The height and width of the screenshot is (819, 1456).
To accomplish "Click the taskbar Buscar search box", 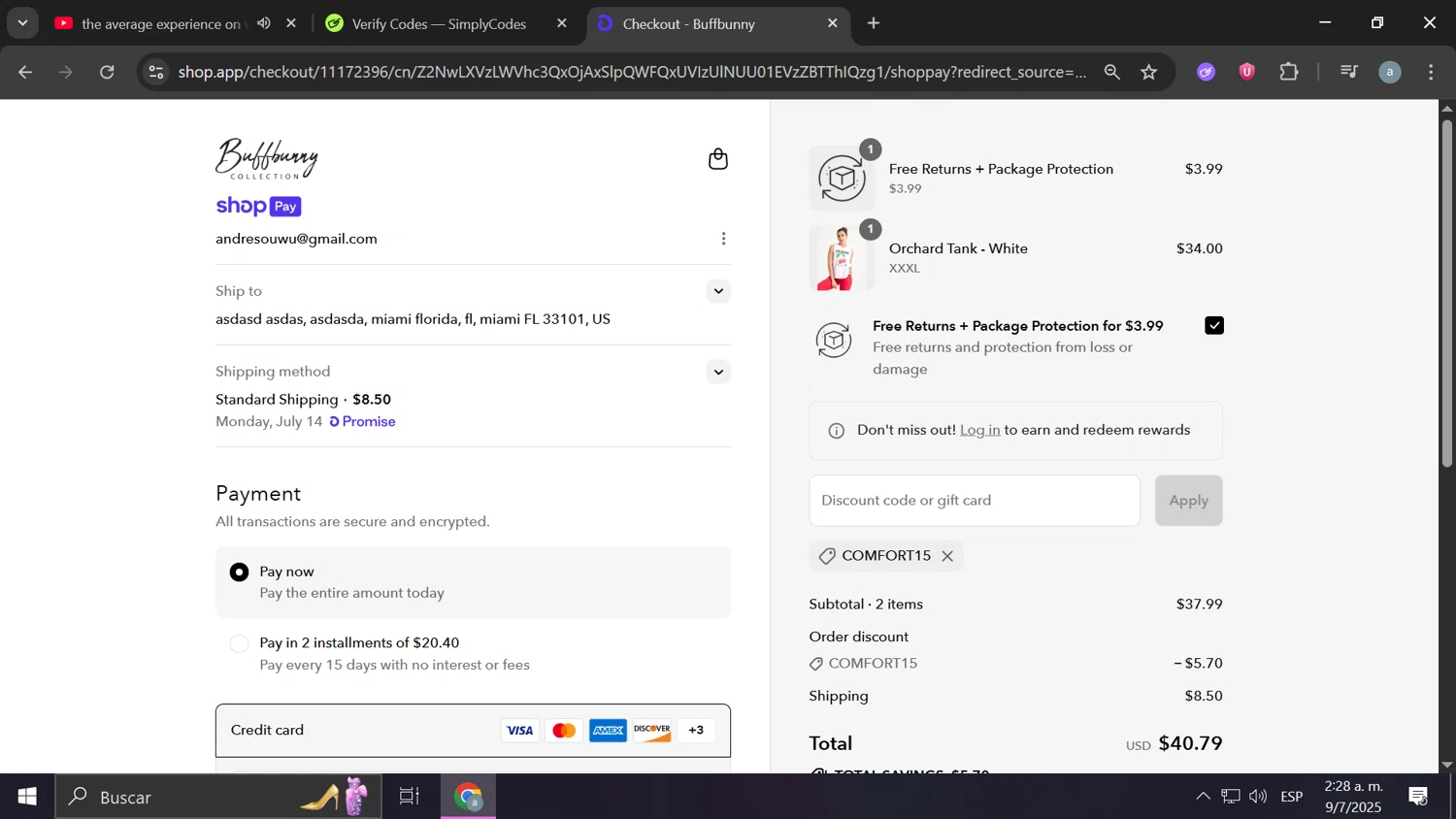I will [218, 797].
